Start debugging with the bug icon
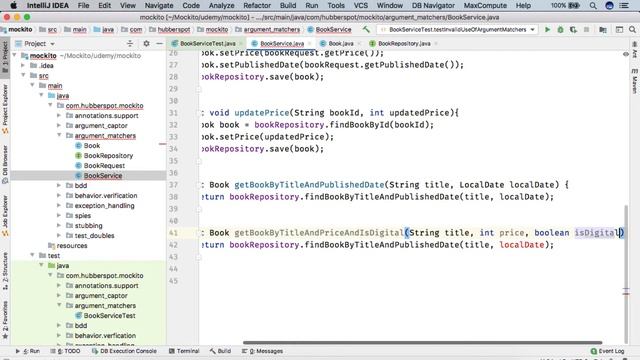The height and width of the screenshot is (360, 640). tap(560, 29)
